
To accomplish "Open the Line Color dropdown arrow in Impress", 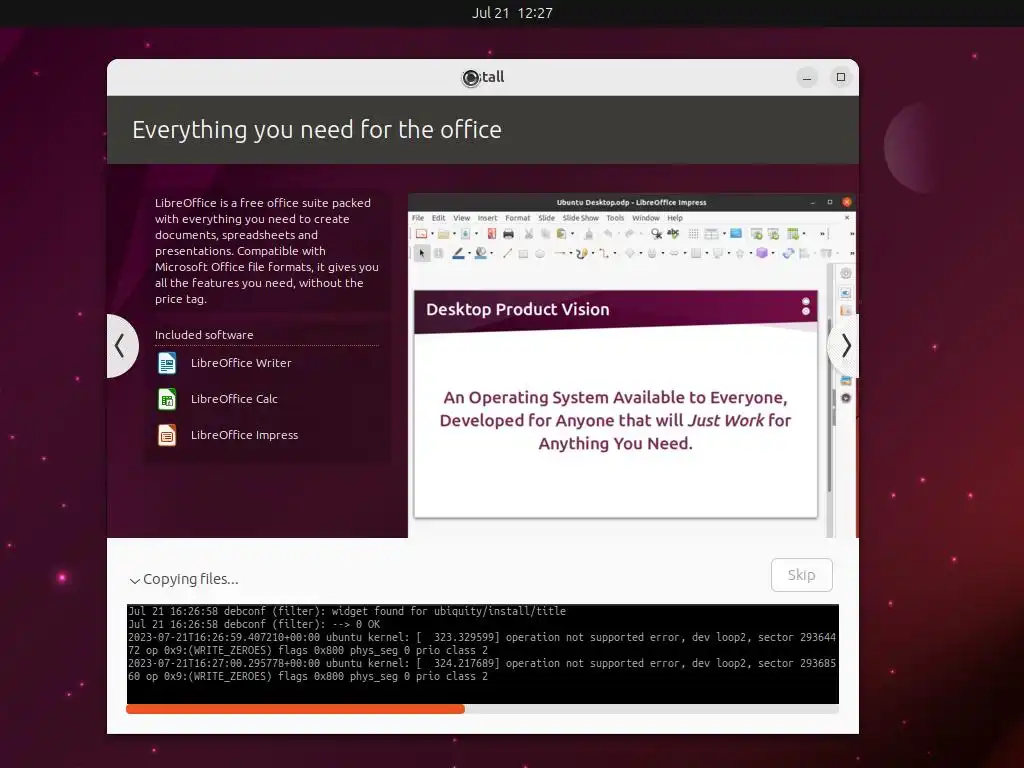I will (470, 253).
